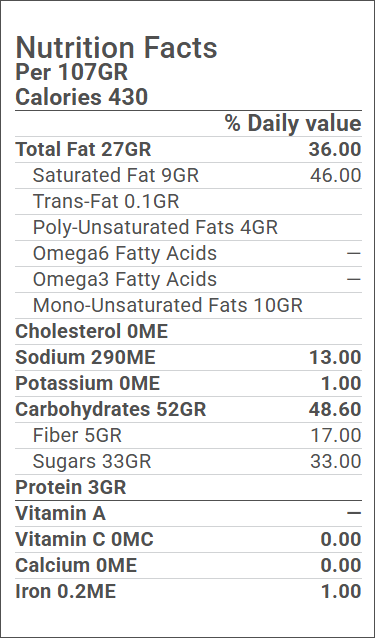Screen dimensions: 375x638
Task: Click the Nutrition Facts heading
Action: (x=116, y=48)
